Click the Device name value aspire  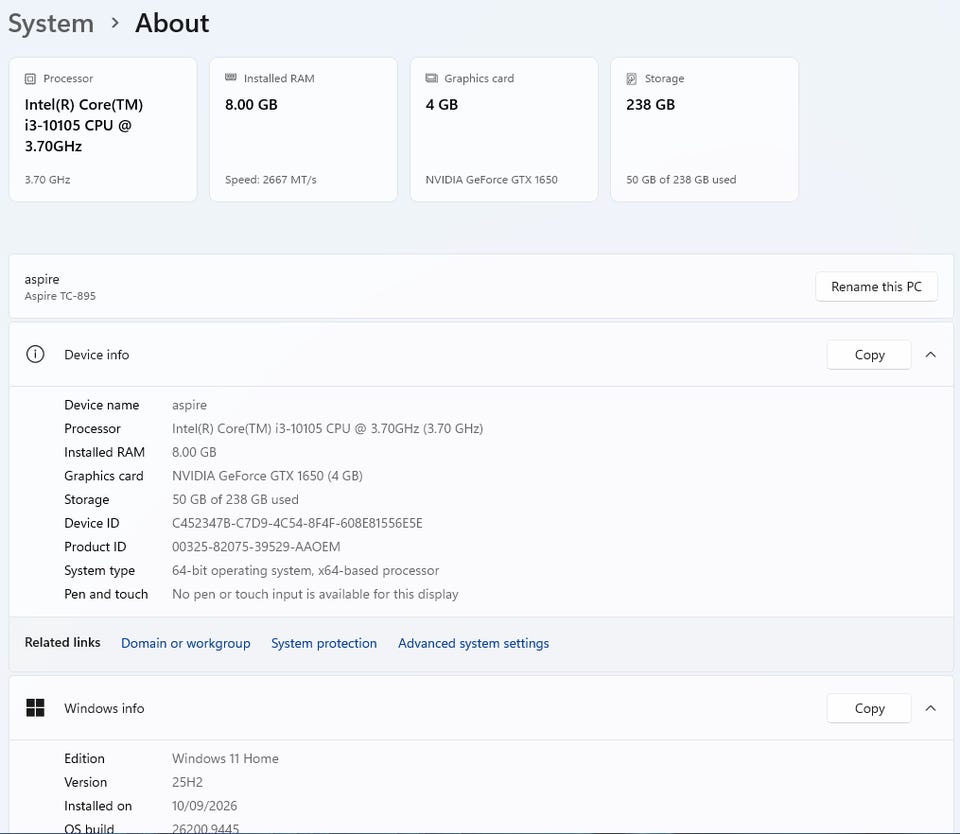[189, 405]
